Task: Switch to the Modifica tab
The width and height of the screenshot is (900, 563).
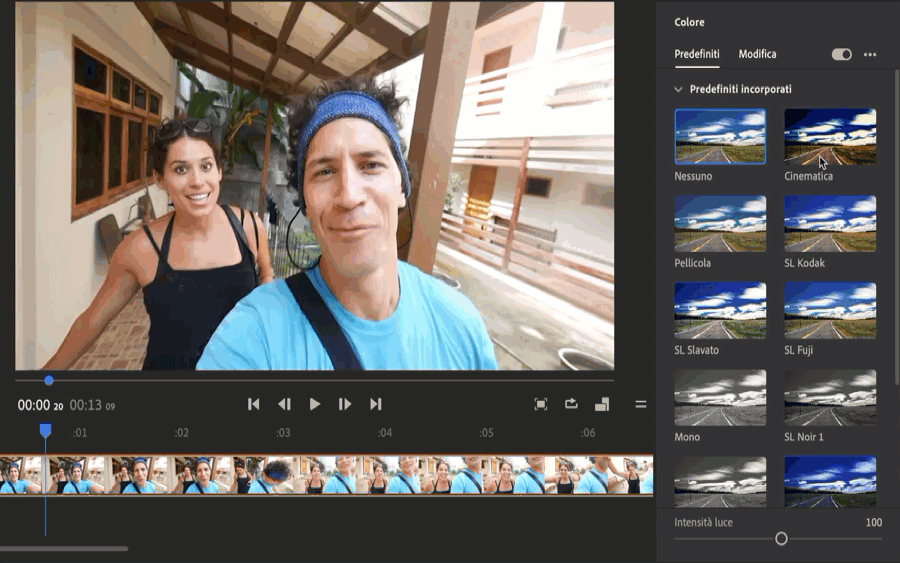Action: [x=757, y=54]
